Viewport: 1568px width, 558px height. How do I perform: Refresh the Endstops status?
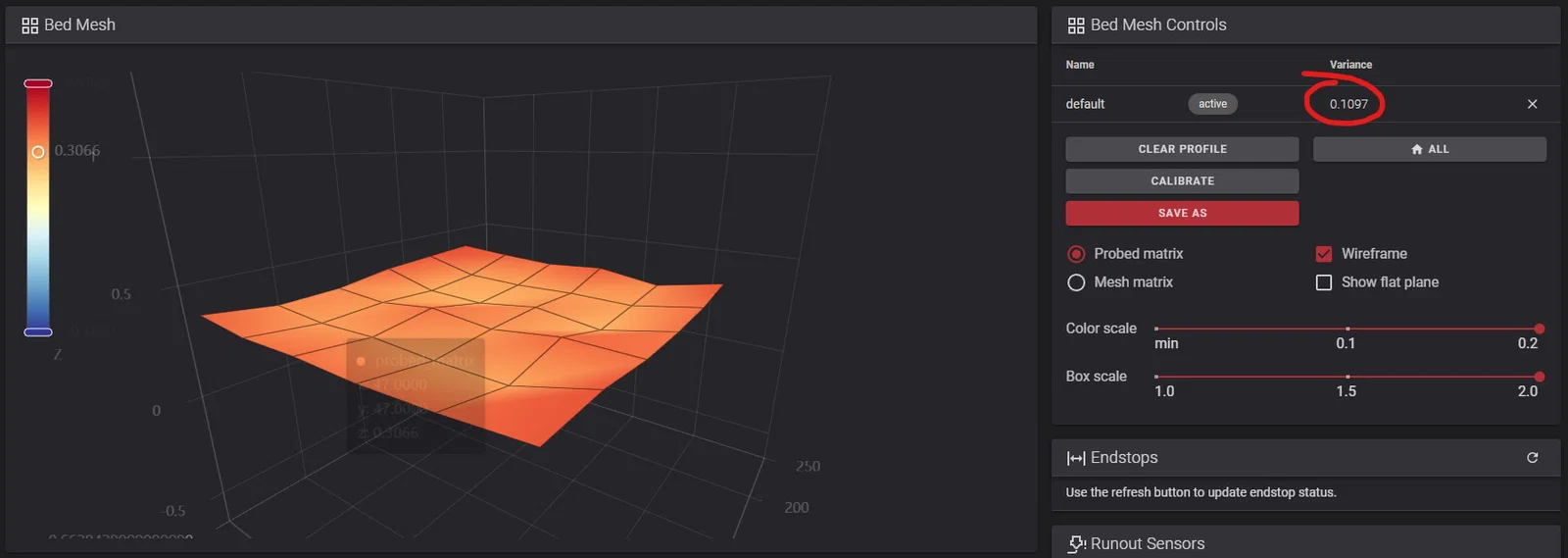(x=1533, y=458)
